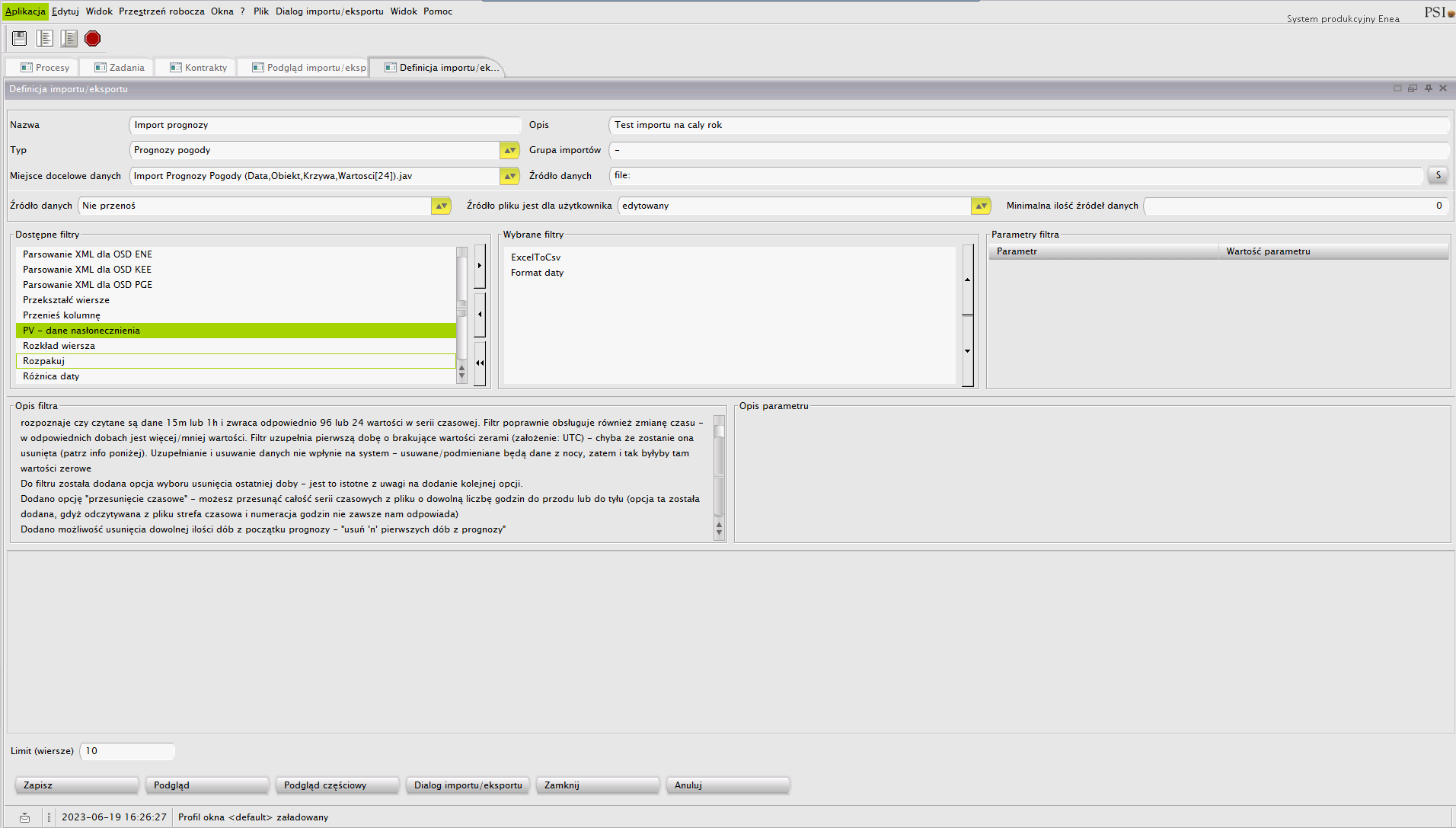The width and height of the screenshot is (1456, 828).
Task: Click the Opis filtra scrollbar down arrow
Action: coord(719,533)
